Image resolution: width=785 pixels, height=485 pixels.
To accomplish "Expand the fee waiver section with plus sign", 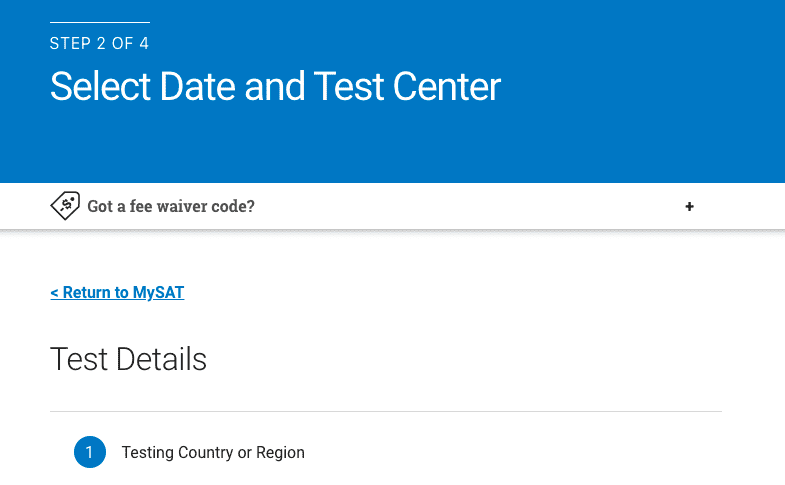I will point(689,206).
